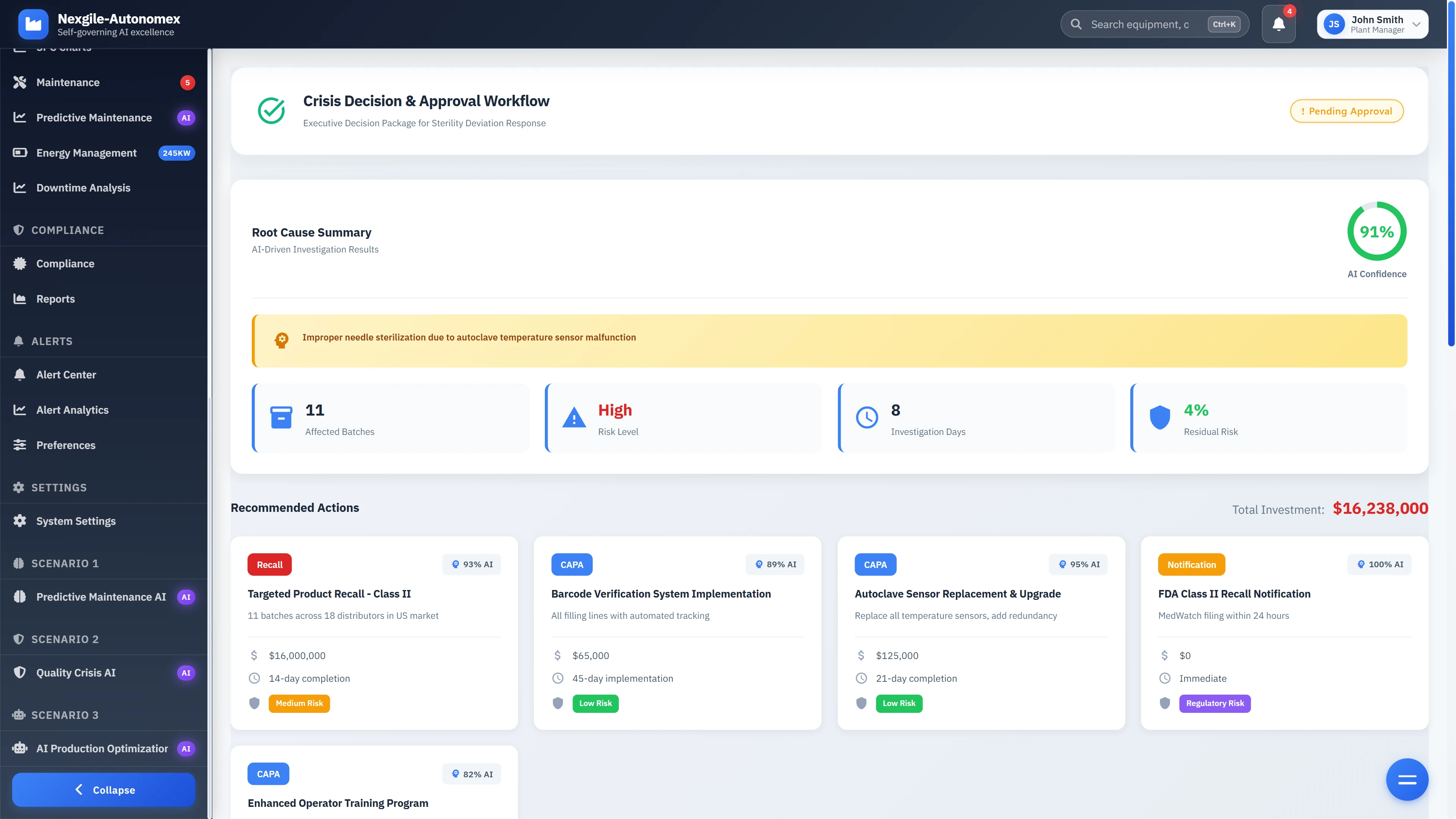The height and width of the screenshot is (819, 1456).
Task: Click the workflow green checkmark icon
Action: (271, 111)
